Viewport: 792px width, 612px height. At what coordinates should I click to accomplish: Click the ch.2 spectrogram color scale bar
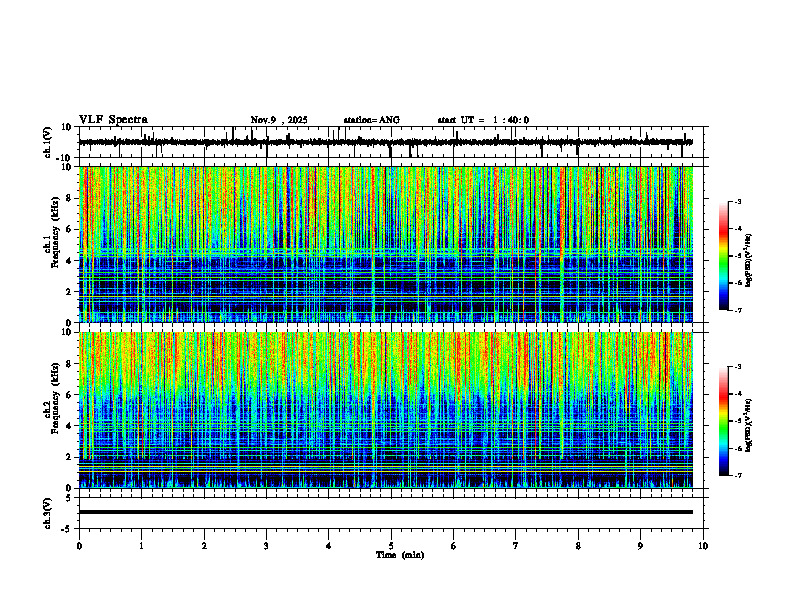click(724, 421)
